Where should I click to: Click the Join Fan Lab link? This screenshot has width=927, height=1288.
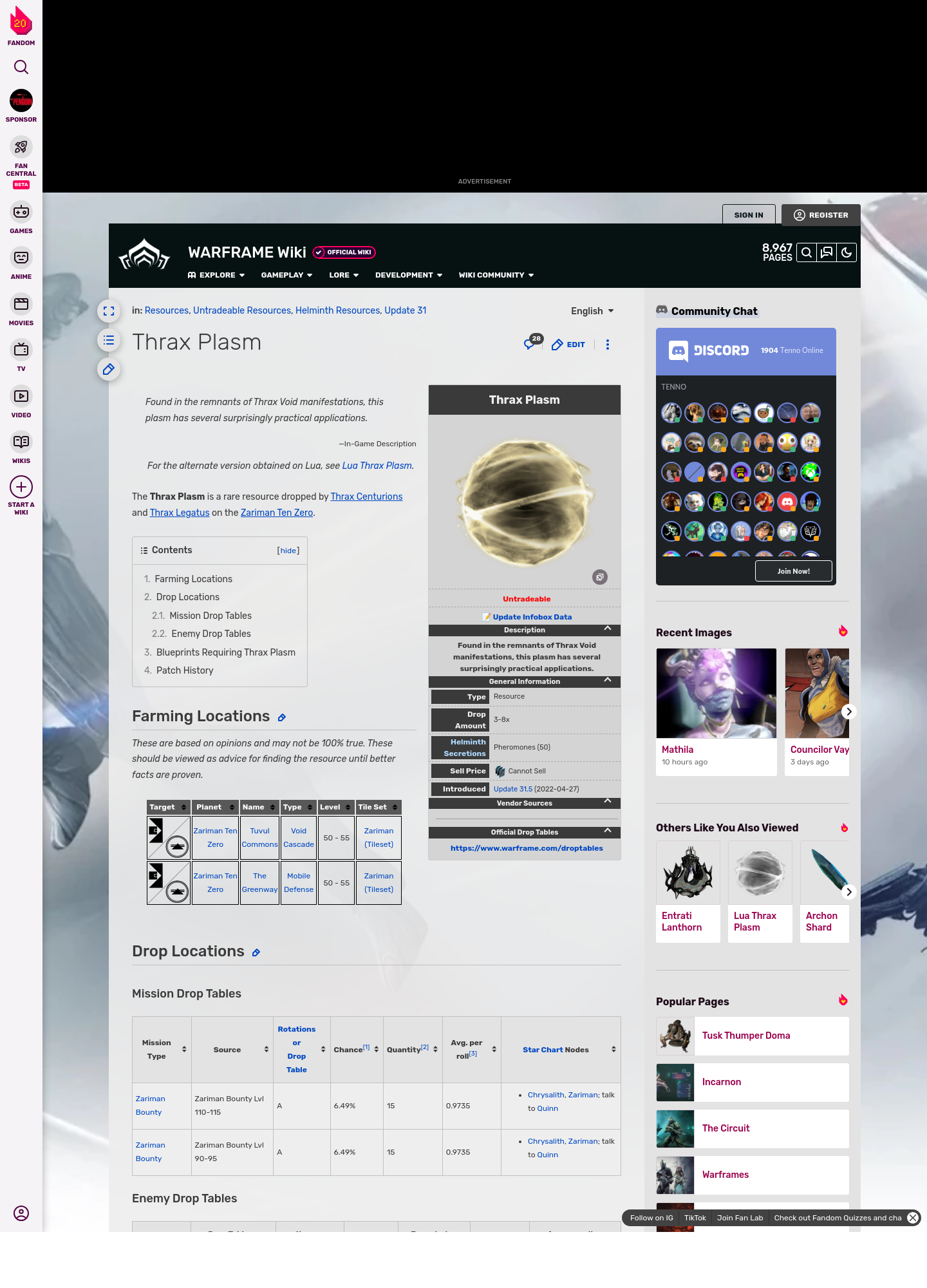pyautogui.click(x=740, y=1218)
